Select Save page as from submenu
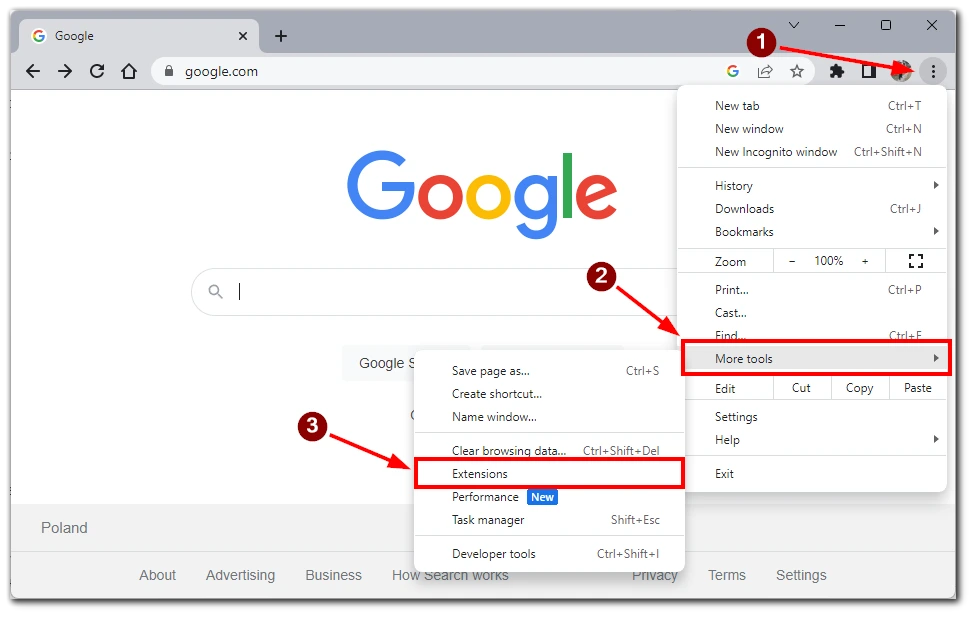The height and width of the screenshot is (617, 974). click(x=549, y=371)
